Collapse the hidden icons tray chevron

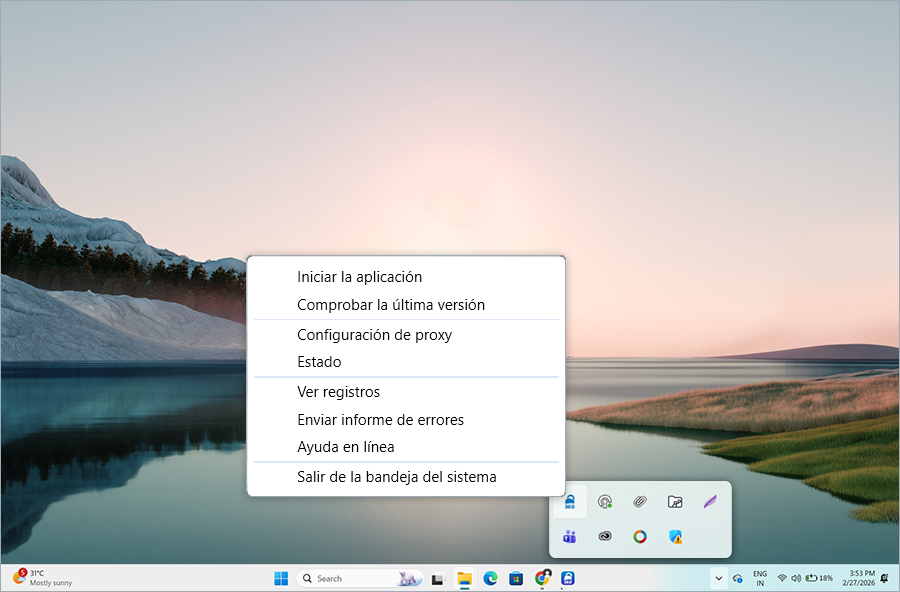click(x=718, y=578)
